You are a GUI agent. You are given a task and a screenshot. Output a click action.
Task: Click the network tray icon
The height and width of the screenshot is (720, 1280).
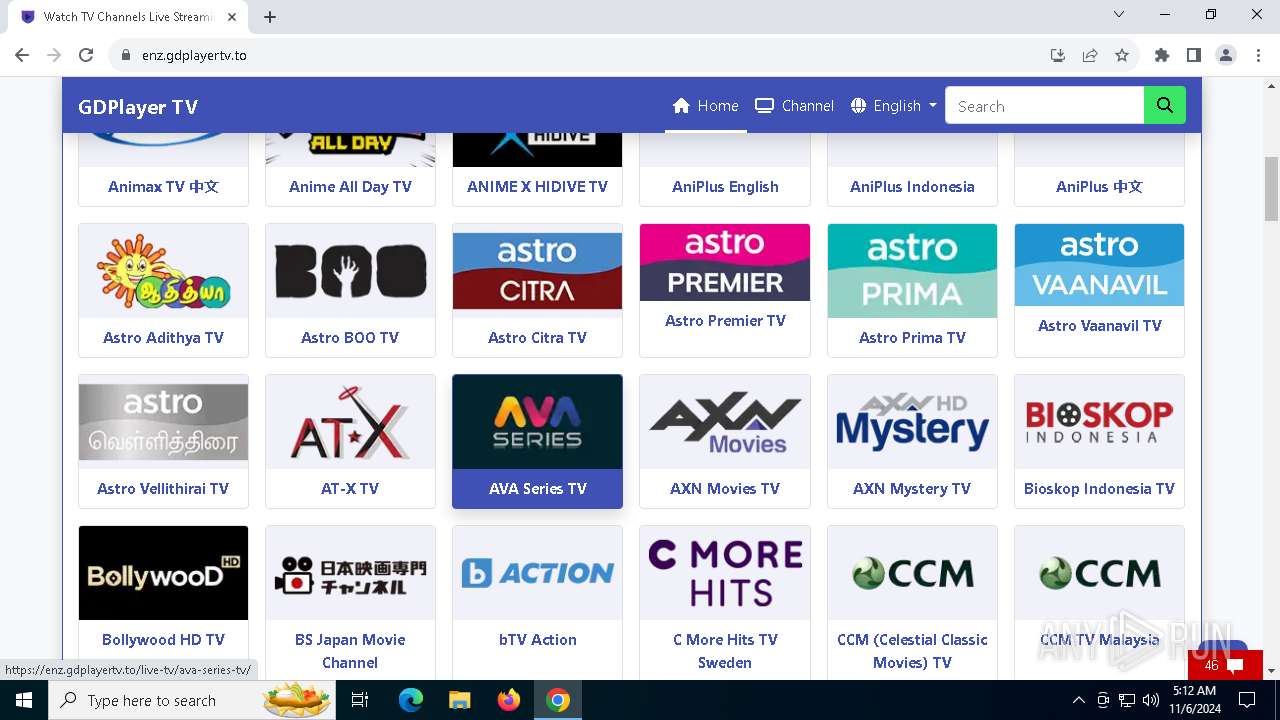point(1127,700)
